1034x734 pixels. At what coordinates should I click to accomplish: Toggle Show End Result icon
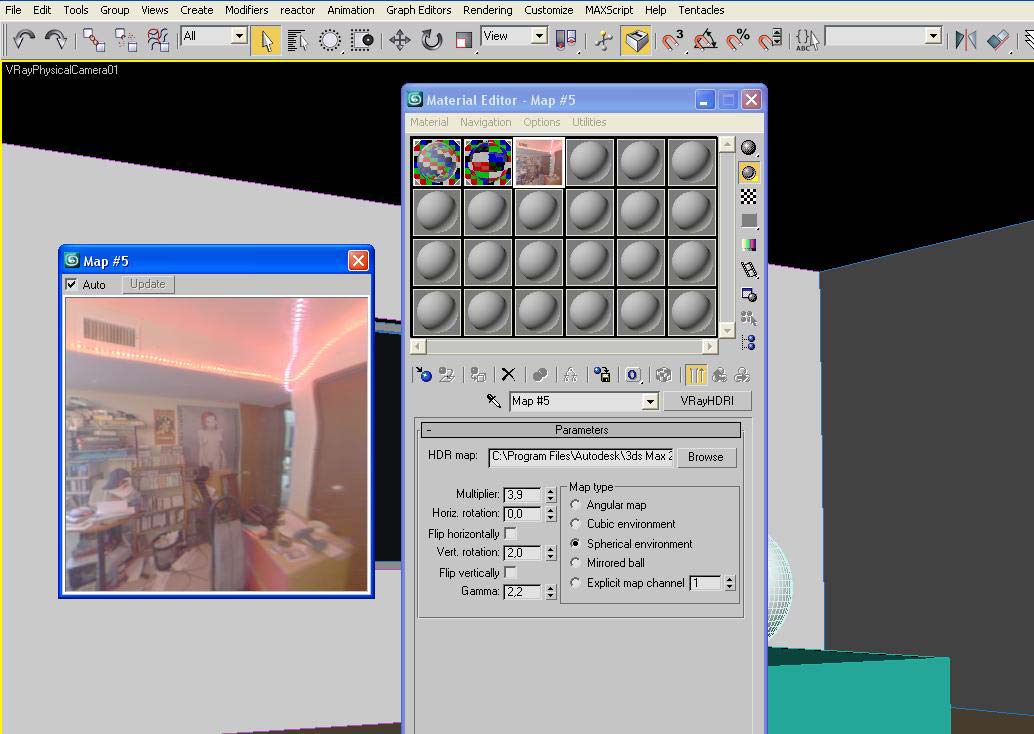(x=695, y=375)
